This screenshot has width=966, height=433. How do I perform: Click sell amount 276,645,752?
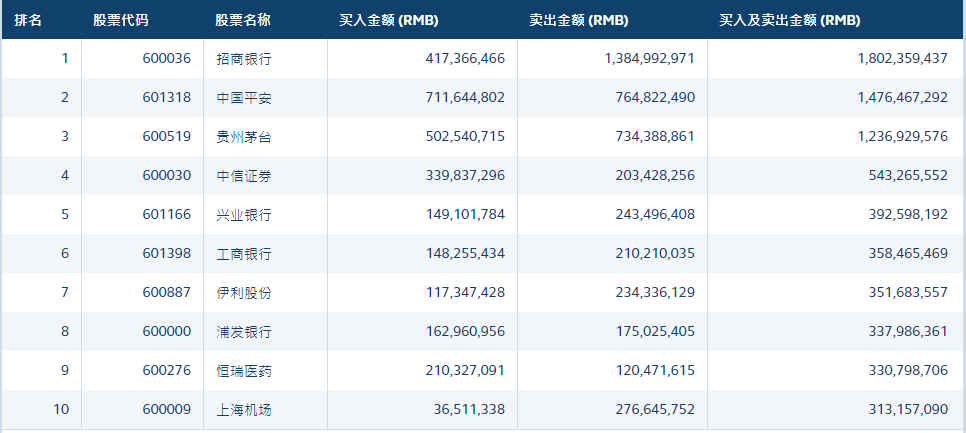coord(655,409)
